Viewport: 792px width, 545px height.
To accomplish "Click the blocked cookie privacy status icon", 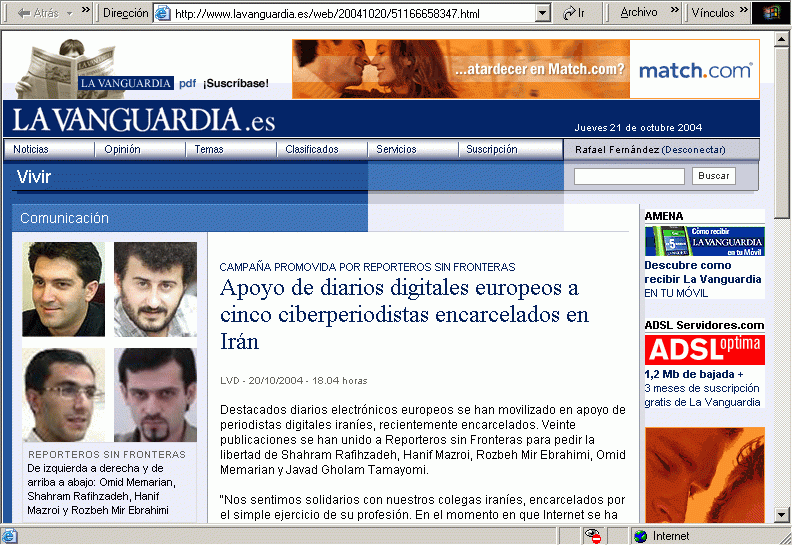I will tap(594, 536).
